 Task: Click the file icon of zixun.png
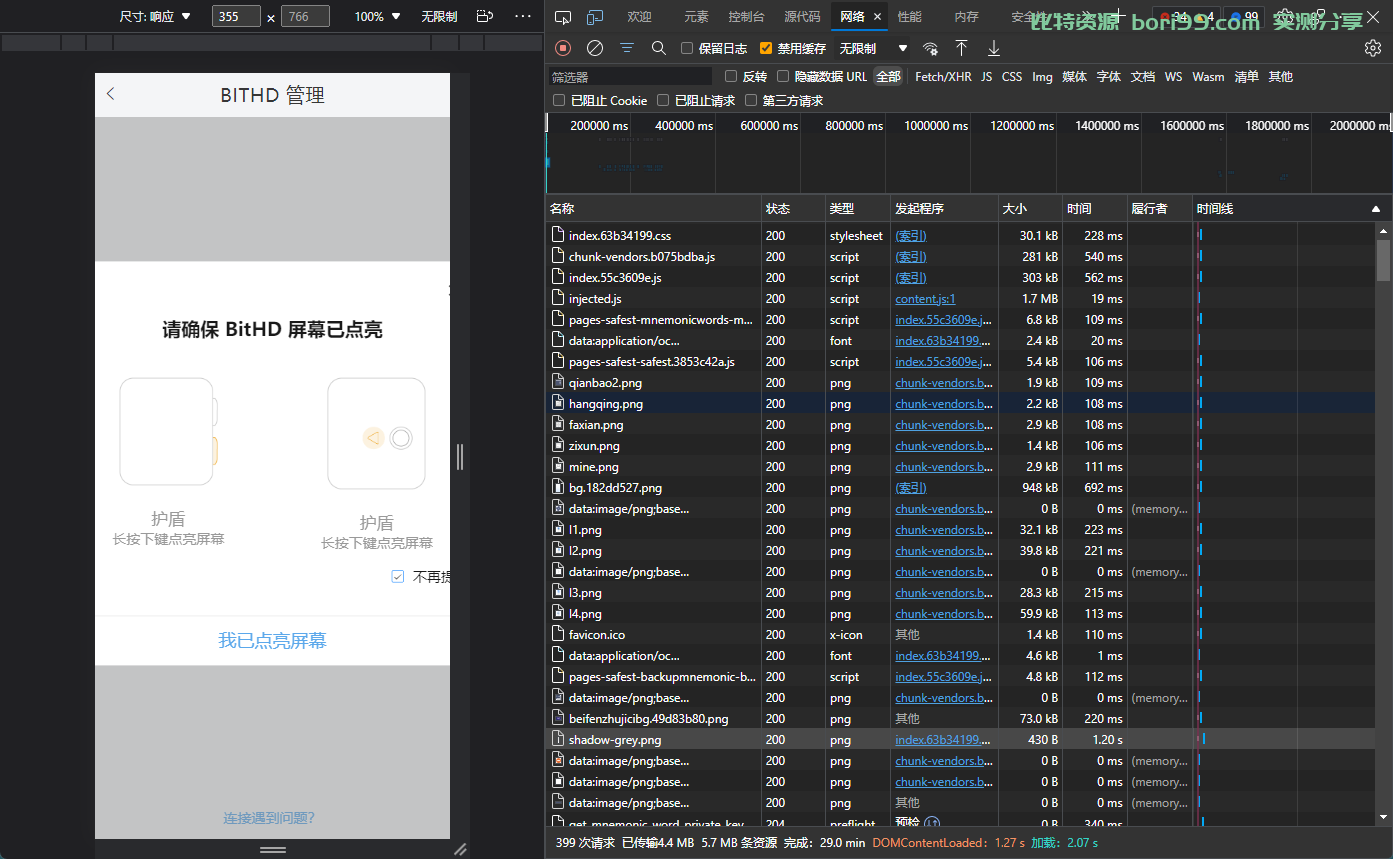[x=558, y=446]
